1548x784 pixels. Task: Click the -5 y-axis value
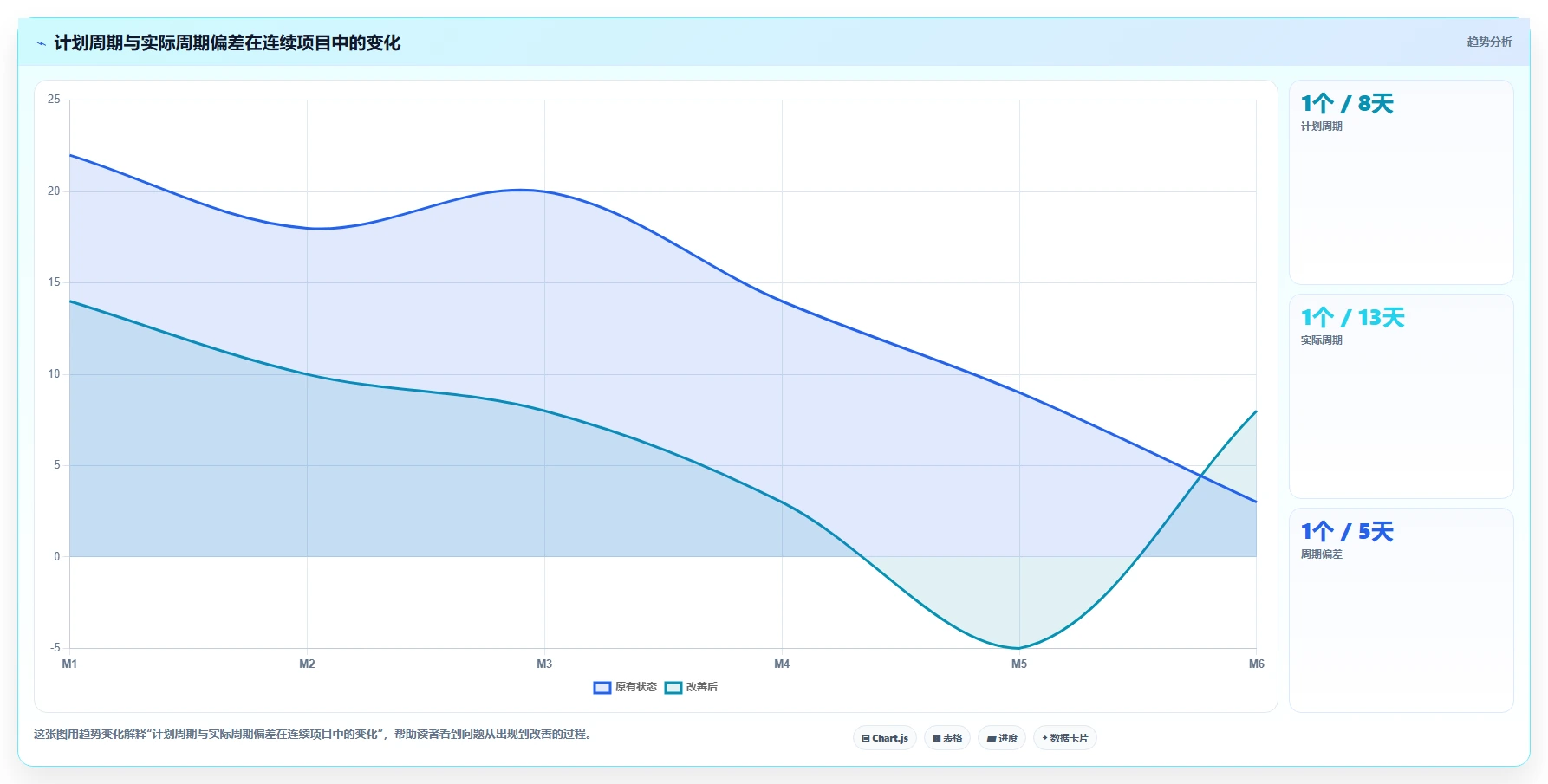[x=55, y=648]
